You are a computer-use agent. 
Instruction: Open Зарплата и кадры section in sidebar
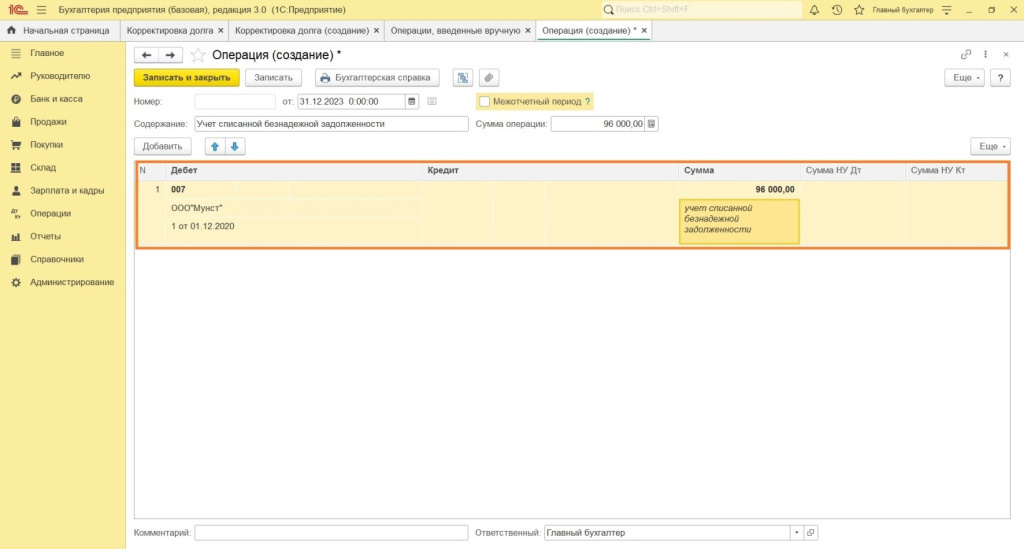coord(67,190)
